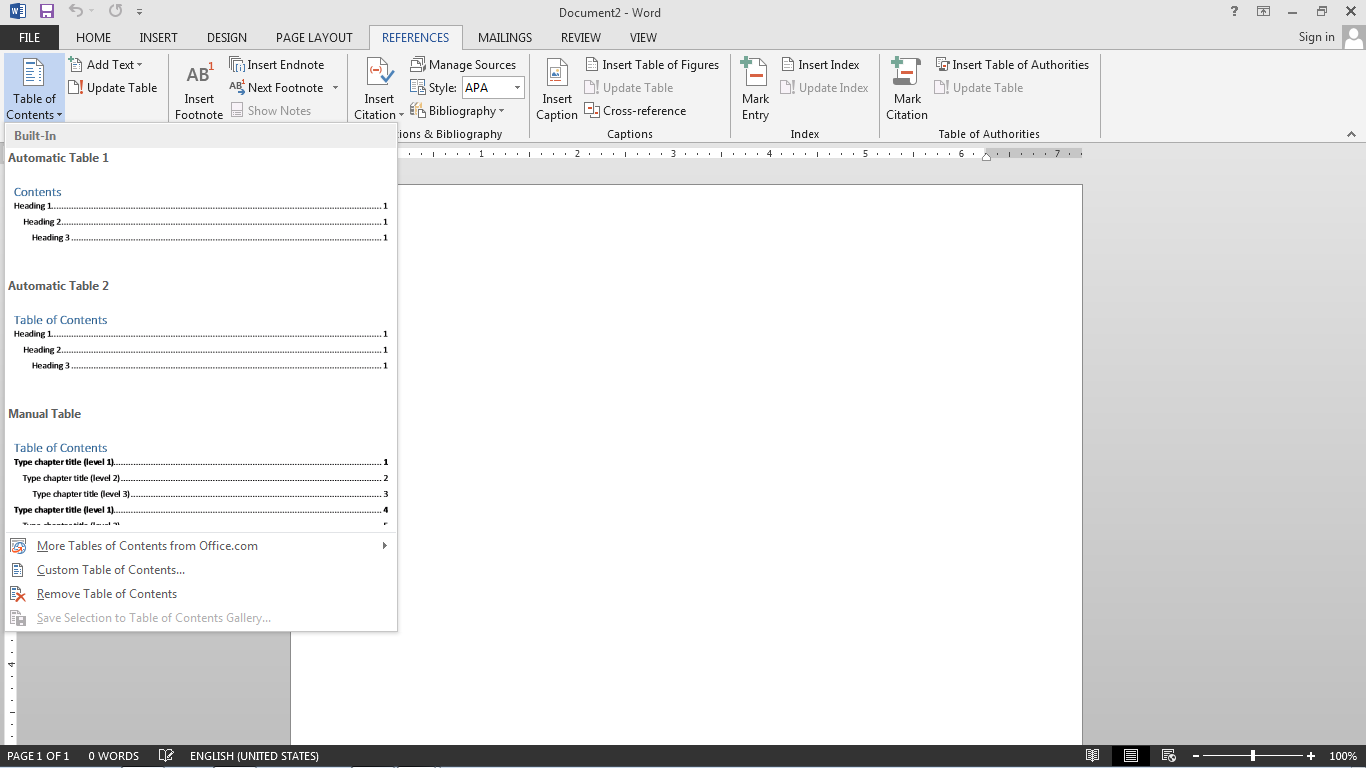Click the user account avatar icon
Image resolution: width=1366 pixels, height=768 pixels.
1353,38
